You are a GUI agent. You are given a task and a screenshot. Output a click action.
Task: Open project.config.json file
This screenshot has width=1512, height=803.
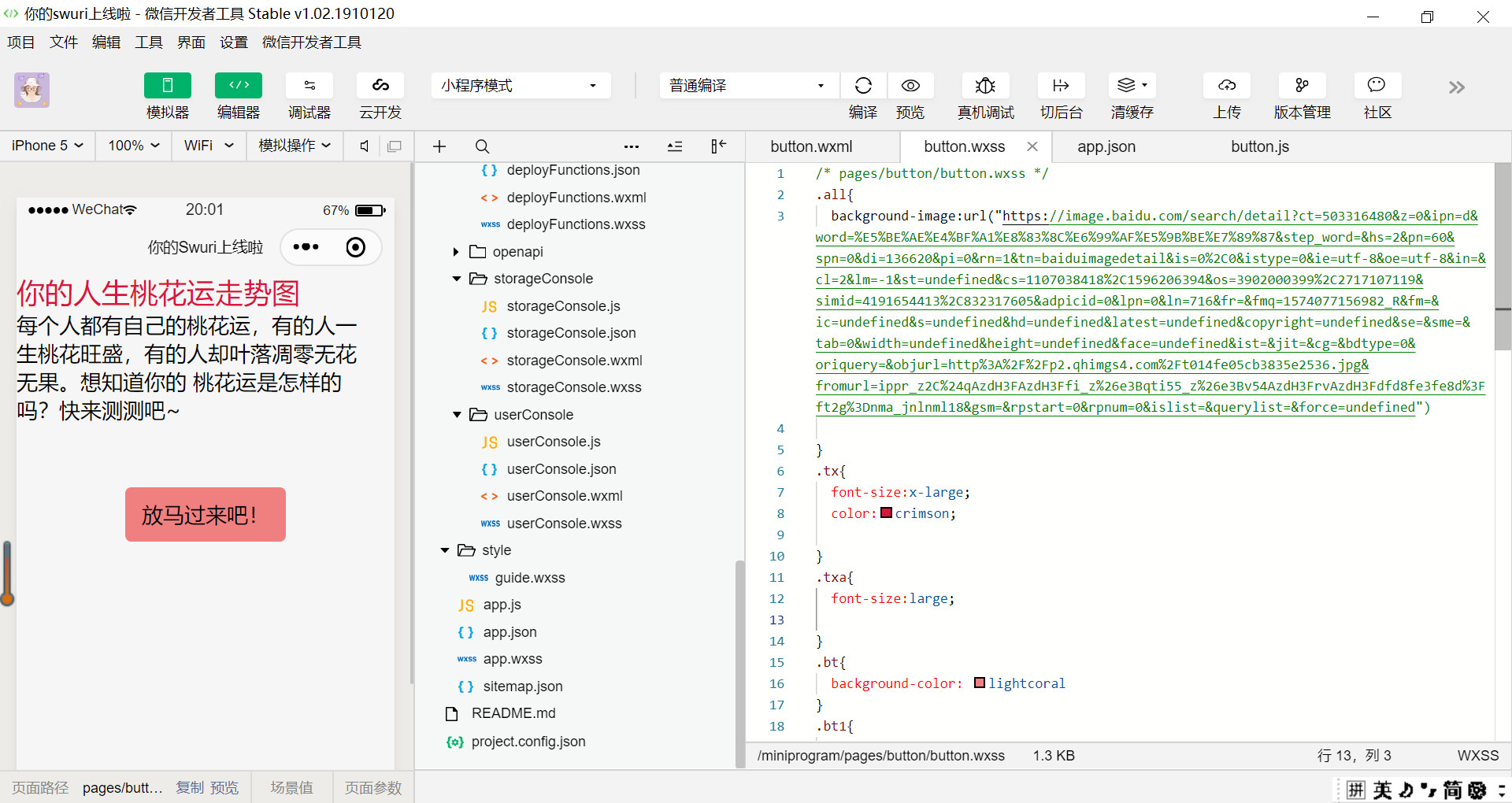tap(528, 742)
